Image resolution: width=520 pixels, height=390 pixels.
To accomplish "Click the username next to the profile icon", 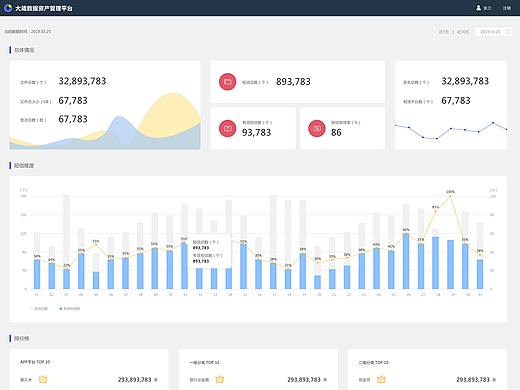I will 487,8.
